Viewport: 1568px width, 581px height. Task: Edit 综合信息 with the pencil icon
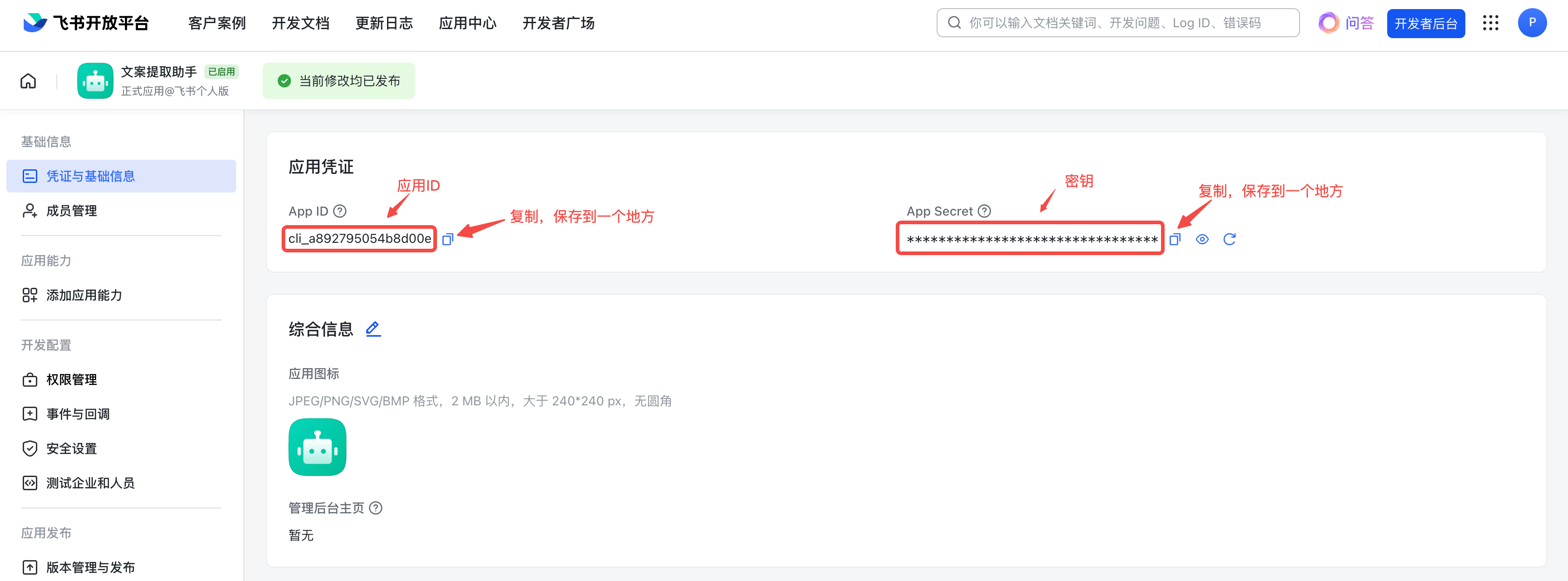pyautogui.click(x=373, y=329)
